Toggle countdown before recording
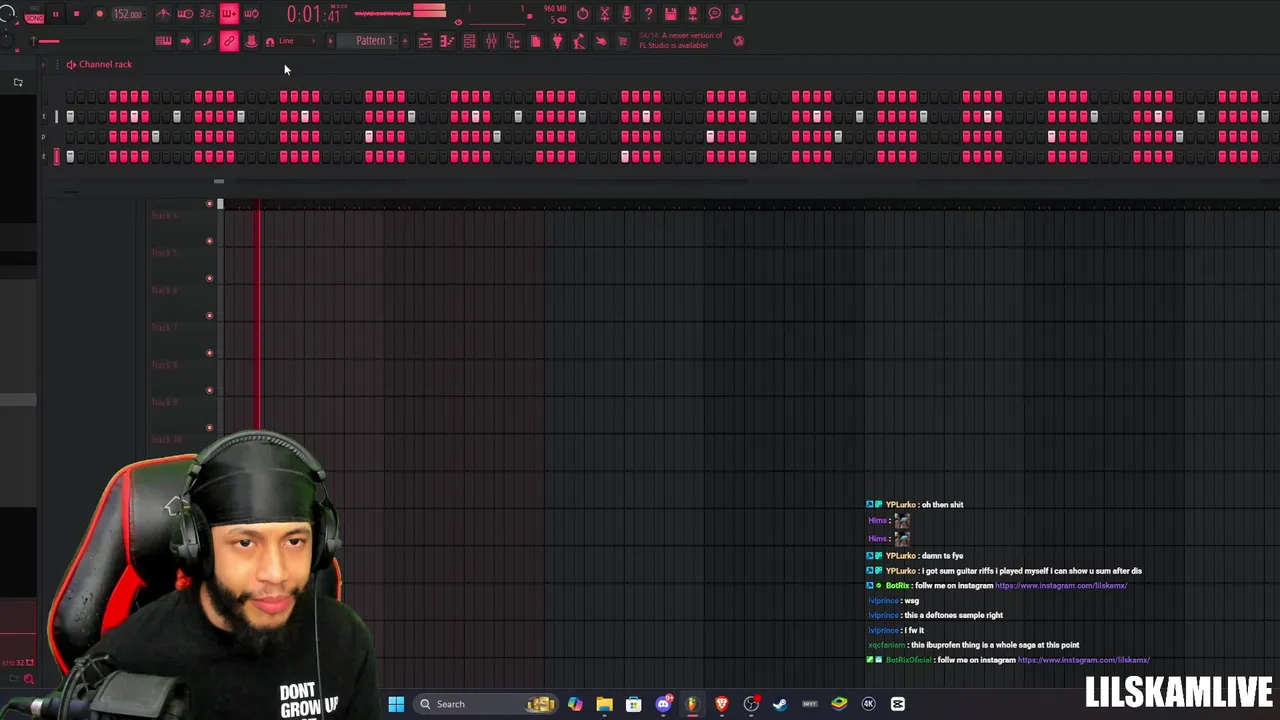The height and width of the screenshot is (720, 1280). click(207, 14)
